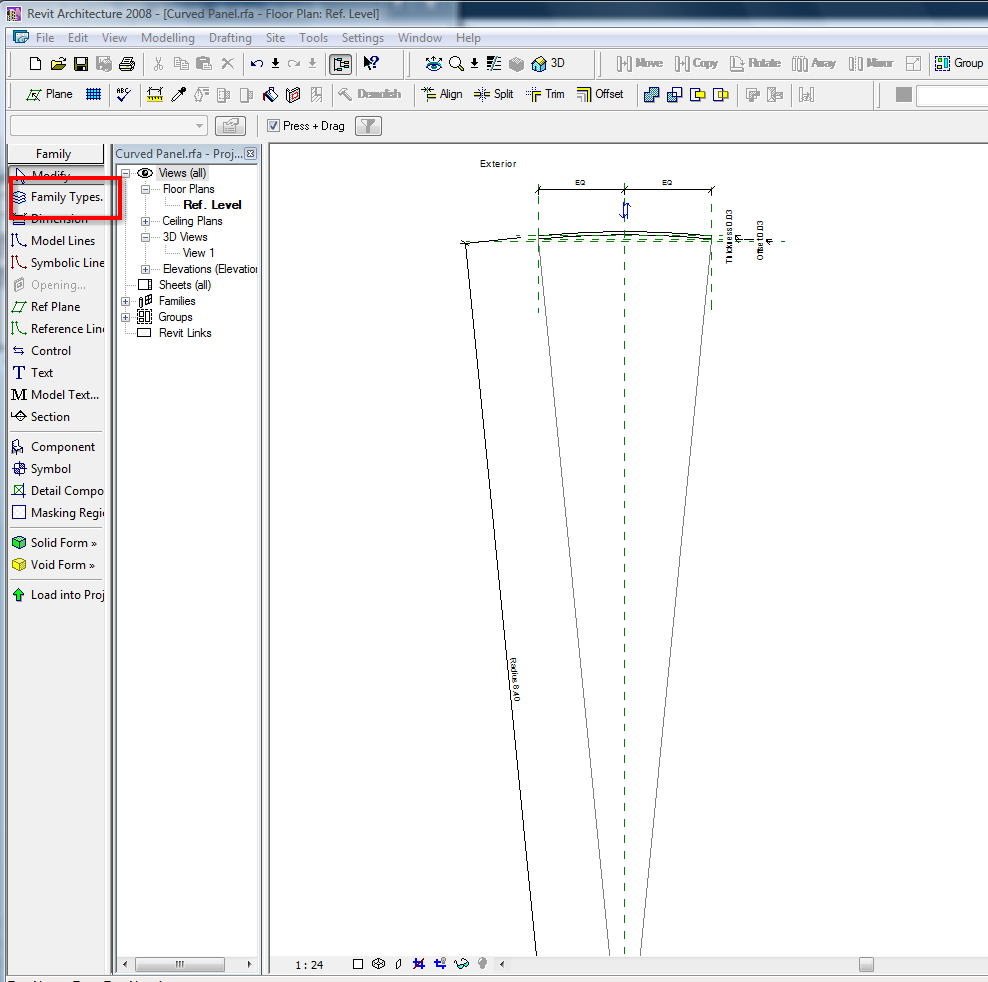This screenshot has height=982, width=988.
Task: Open the Settings menu
Action: point(362,38)
